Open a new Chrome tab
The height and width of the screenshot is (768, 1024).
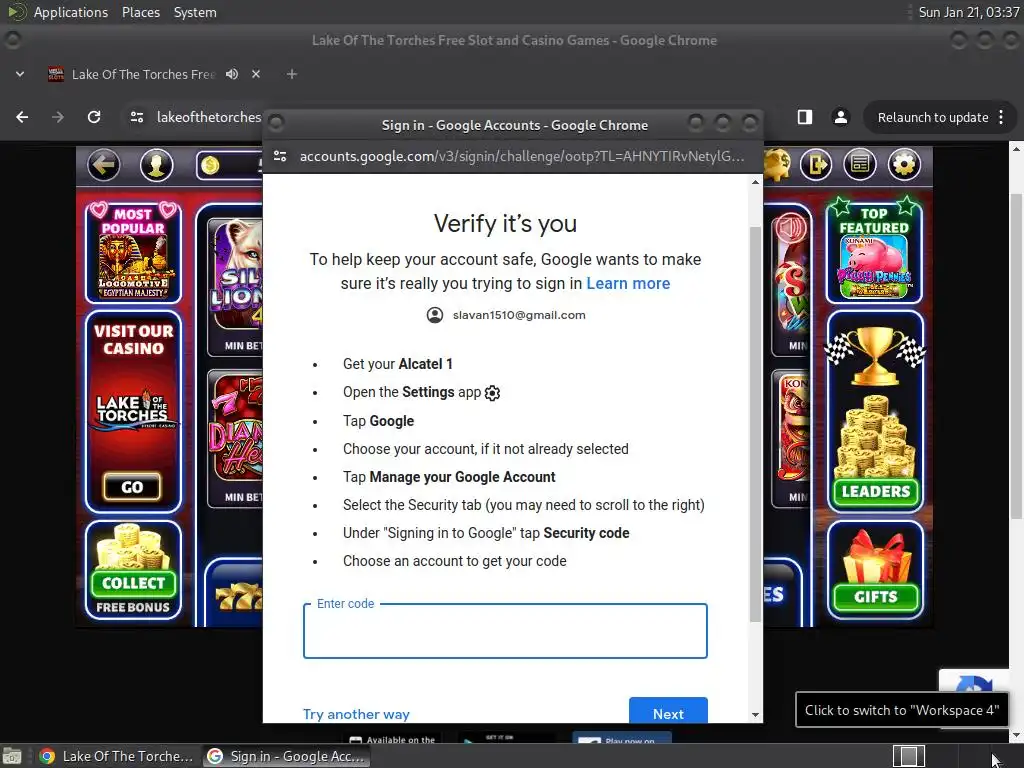point(292,74)
